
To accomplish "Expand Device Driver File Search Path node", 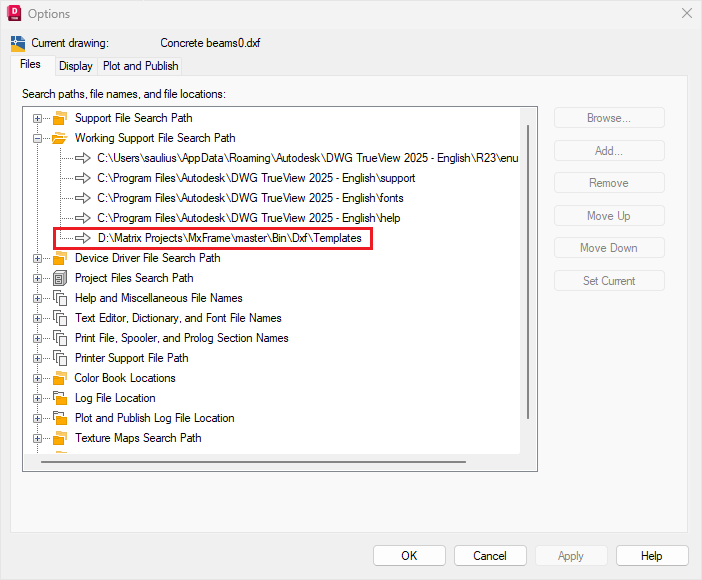I will [x=37, y=259].
